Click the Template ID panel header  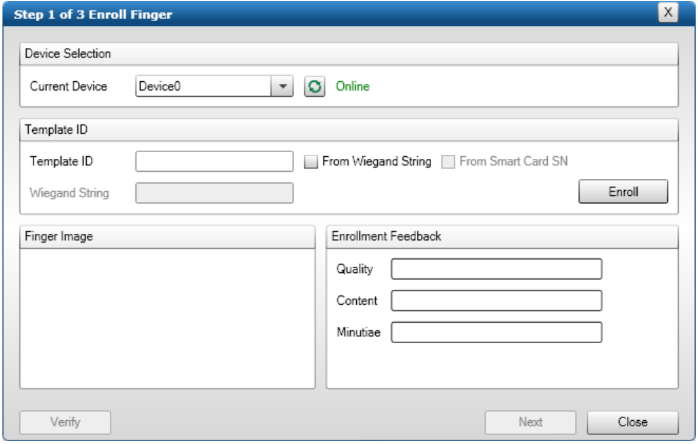coord(349,130)
